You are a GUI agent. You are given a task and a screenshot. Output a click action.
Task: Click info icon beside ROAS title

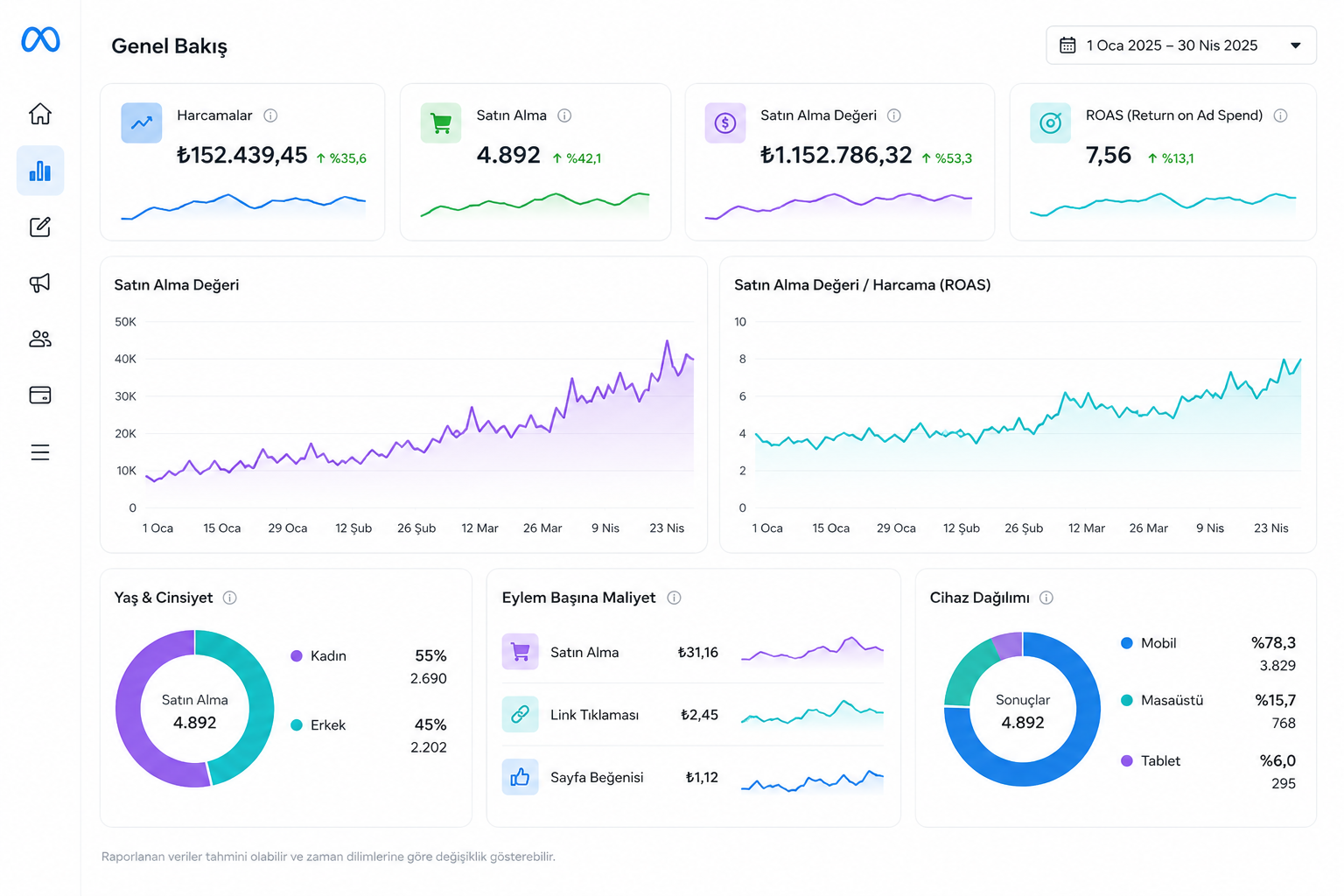click(x=1281, y=115)
